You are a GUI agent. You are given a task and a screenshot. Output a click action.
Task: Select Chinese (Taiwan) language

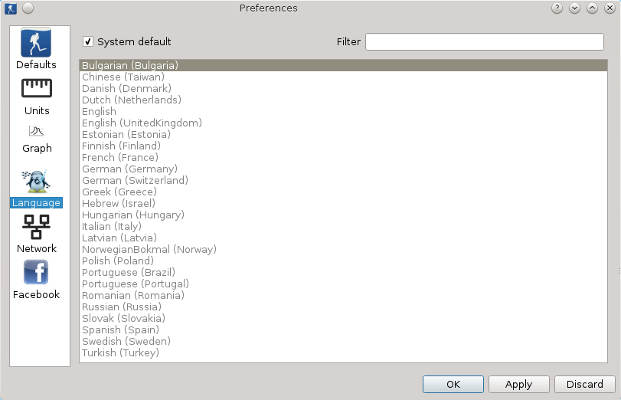click(x=343, y=77)
